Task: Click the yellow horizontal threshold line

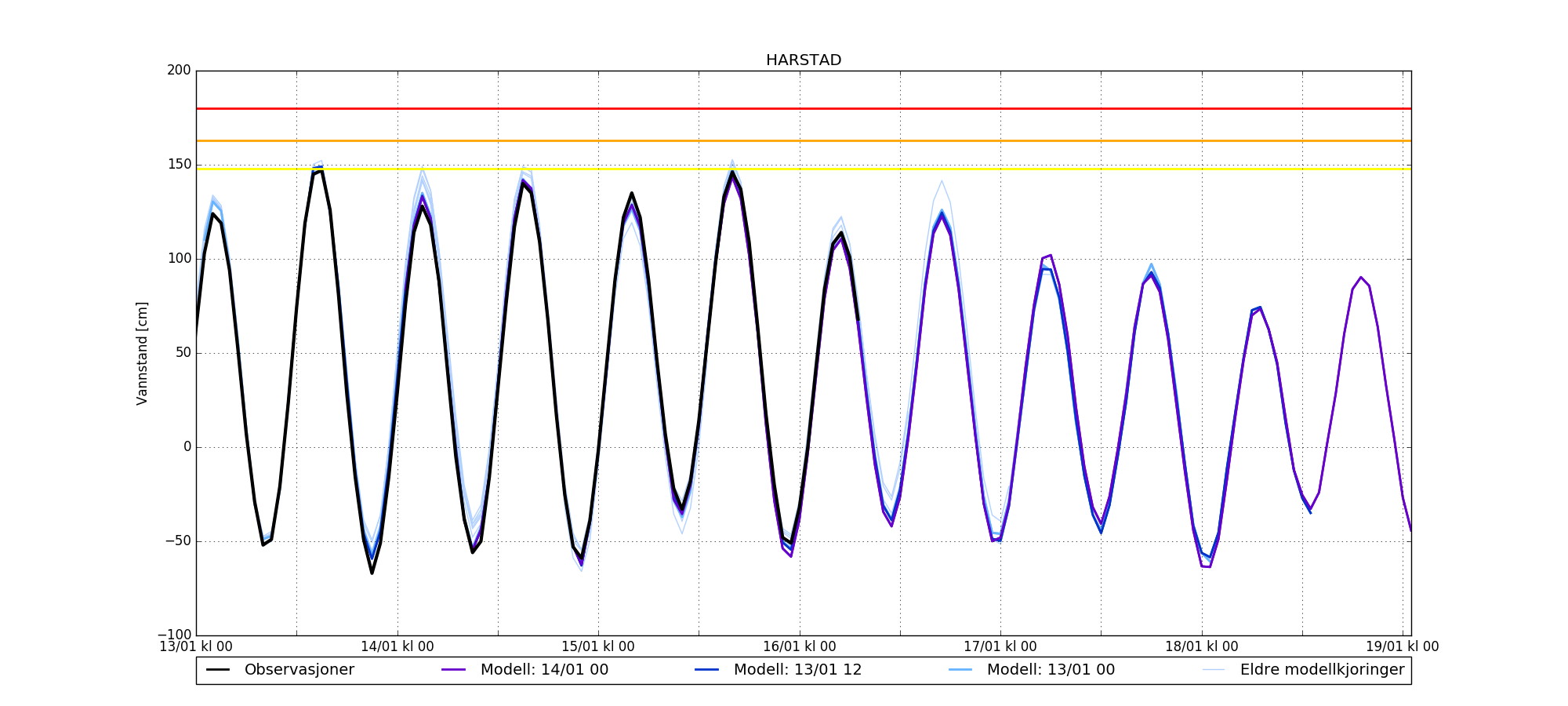Action: pyautogui.click(x=804, y=169)
